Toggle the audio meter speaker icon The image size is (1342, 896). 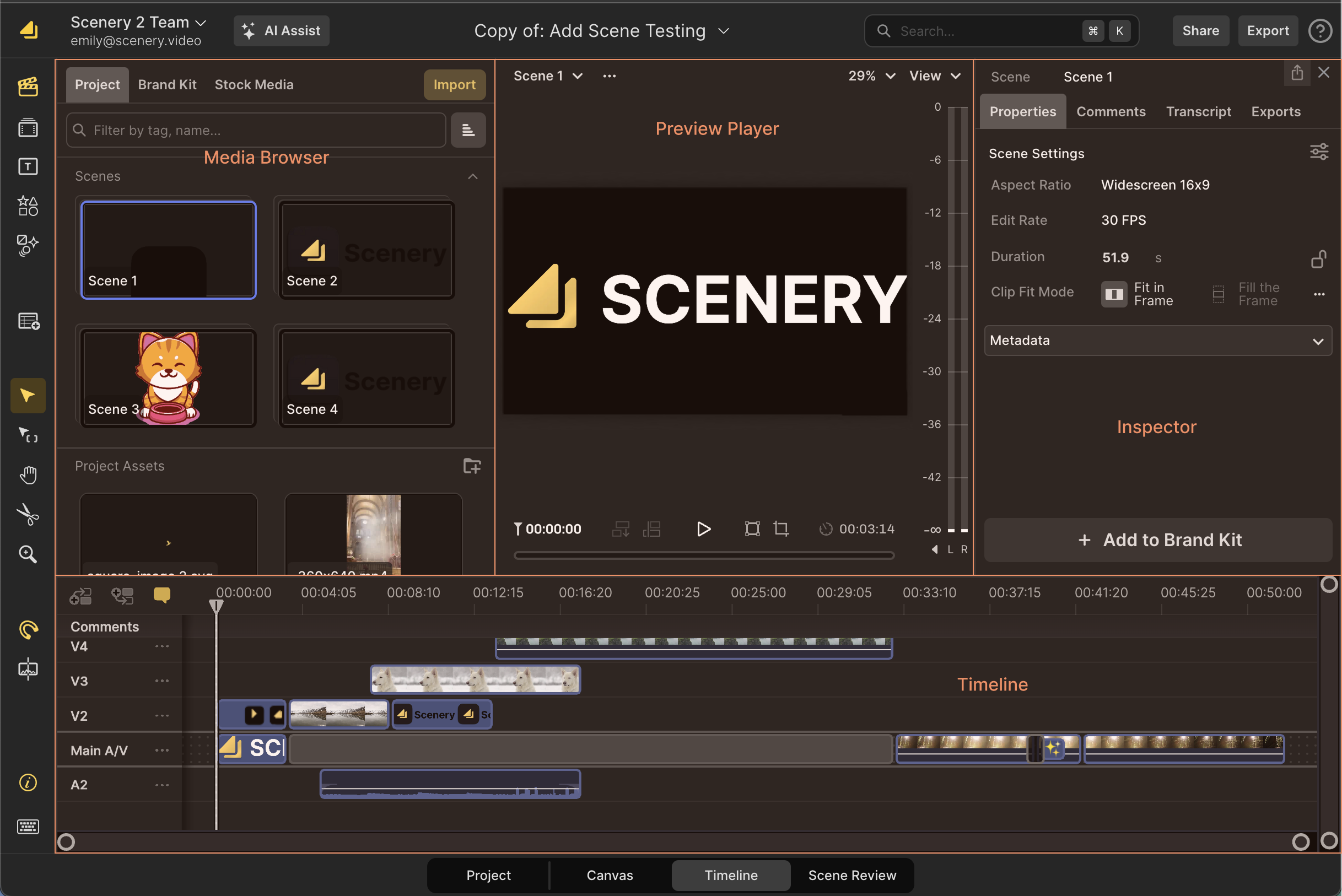point(935,549)
